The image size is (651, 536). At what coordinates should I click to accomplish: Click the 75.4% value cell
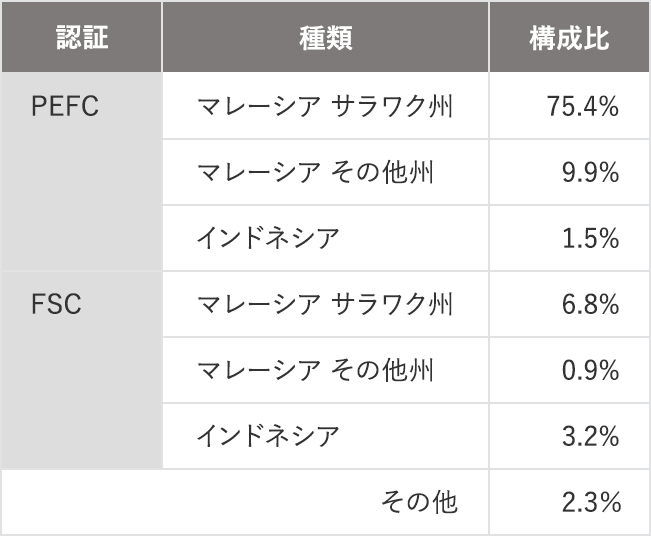click(x=569, y=106)
